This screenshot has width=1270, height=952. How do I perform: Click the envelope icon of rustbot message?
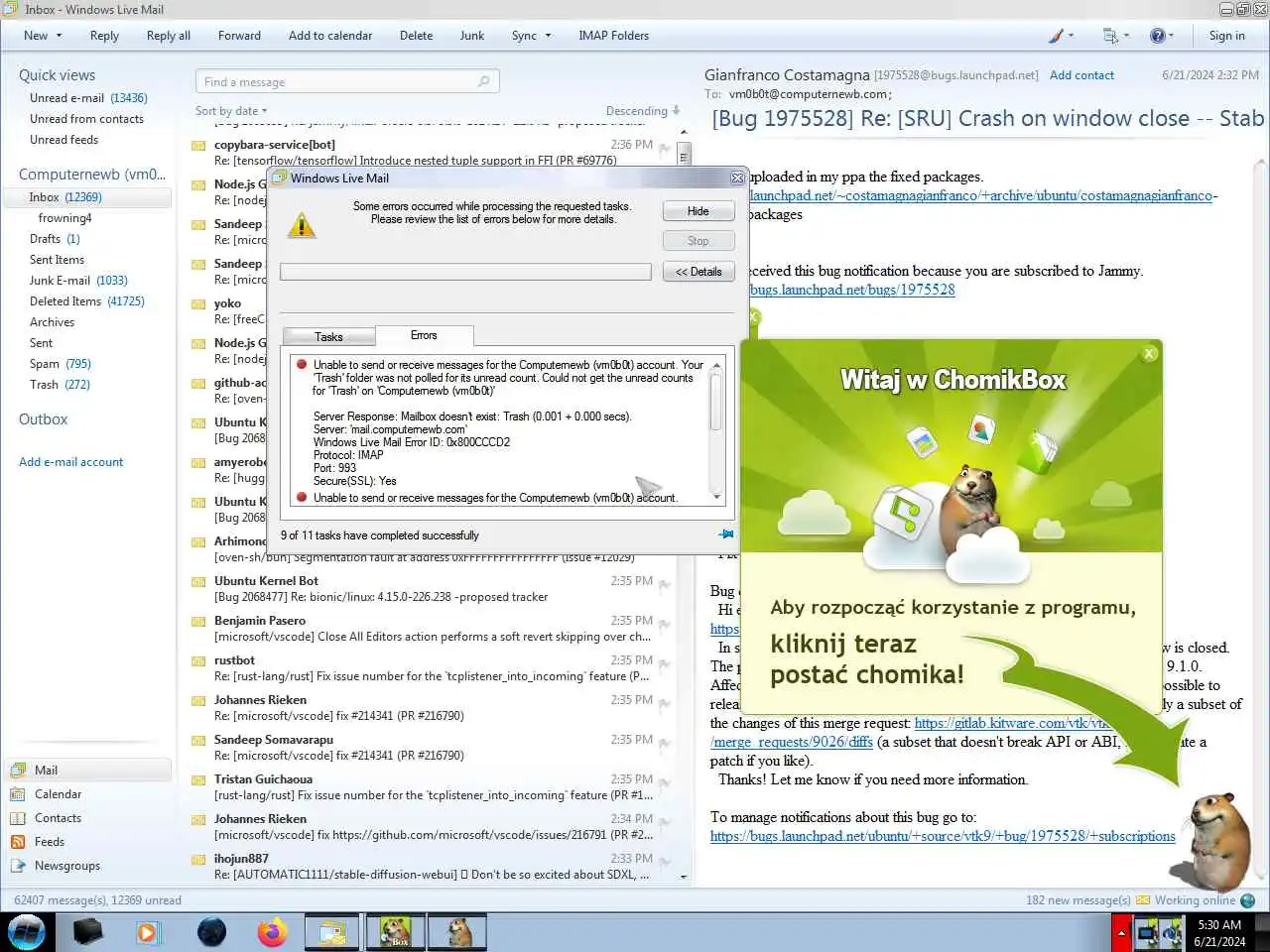point(198,660)
